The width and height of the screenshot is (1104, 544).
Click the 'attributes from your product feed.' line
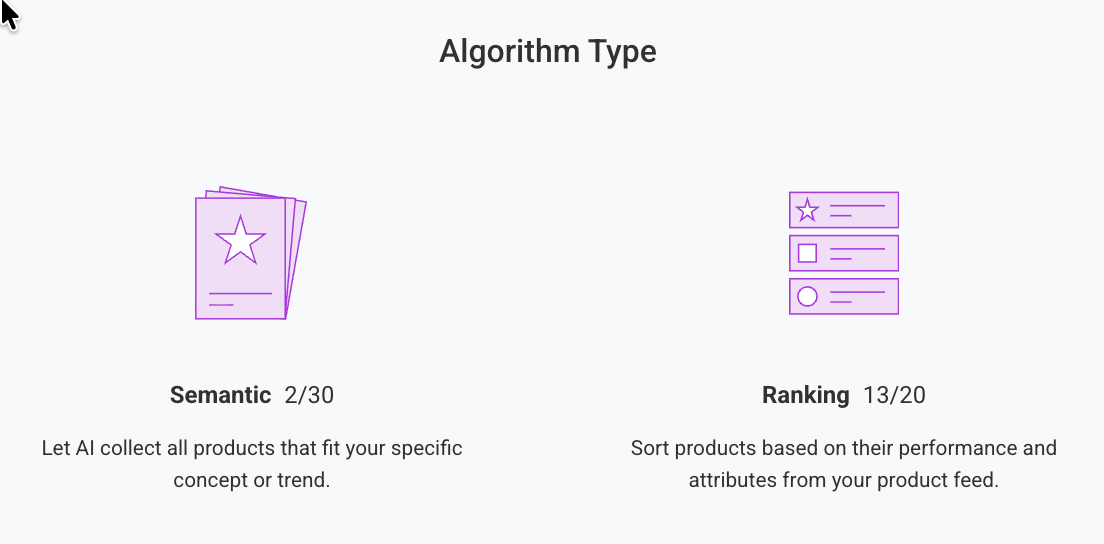point(843,481)
